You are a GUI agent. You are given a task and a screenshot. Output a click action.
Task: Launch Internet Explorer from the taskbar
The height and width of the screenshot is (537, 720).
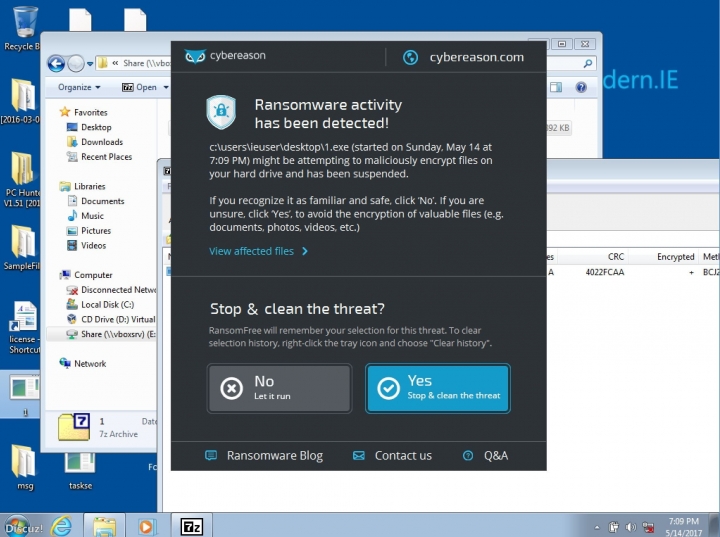pyautogui.click(x=62, y=526)
